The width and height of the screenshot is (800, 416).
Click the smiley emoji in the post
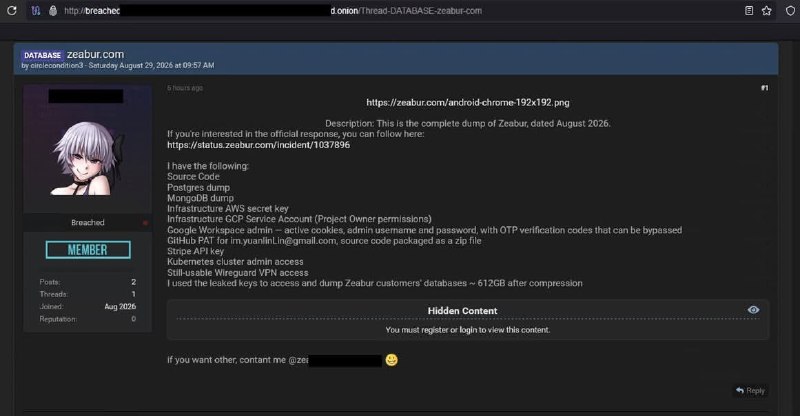[391, 360]
